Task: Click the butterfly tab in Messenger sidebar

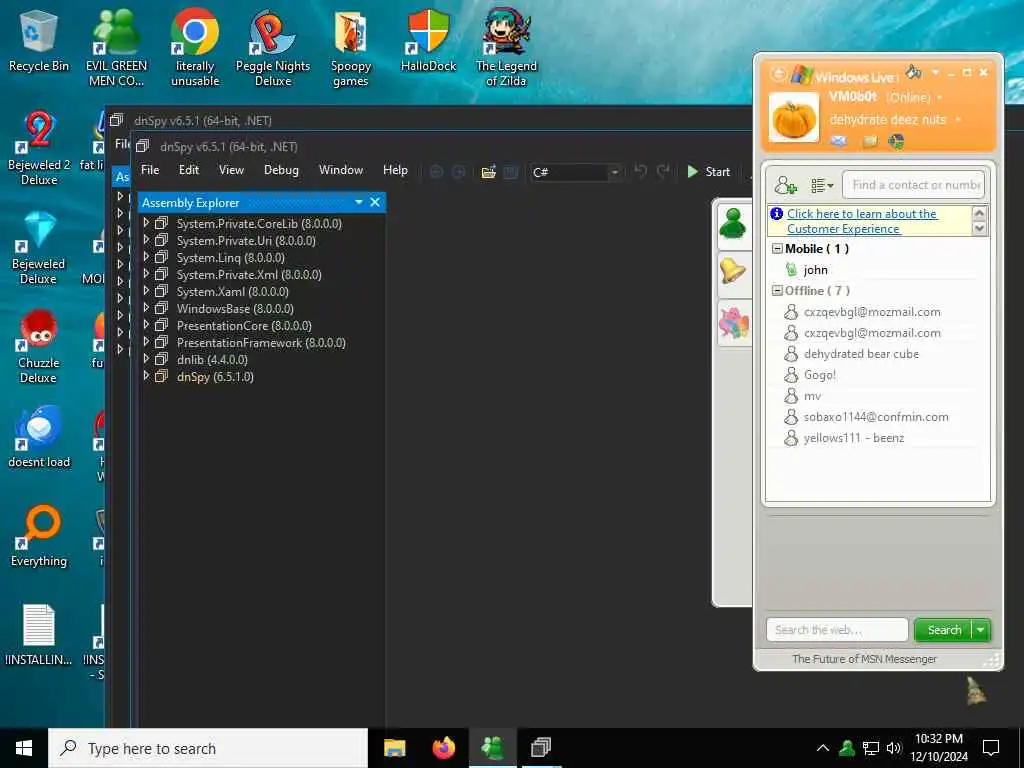Action: pyautogui.click(x=733, y=322)
